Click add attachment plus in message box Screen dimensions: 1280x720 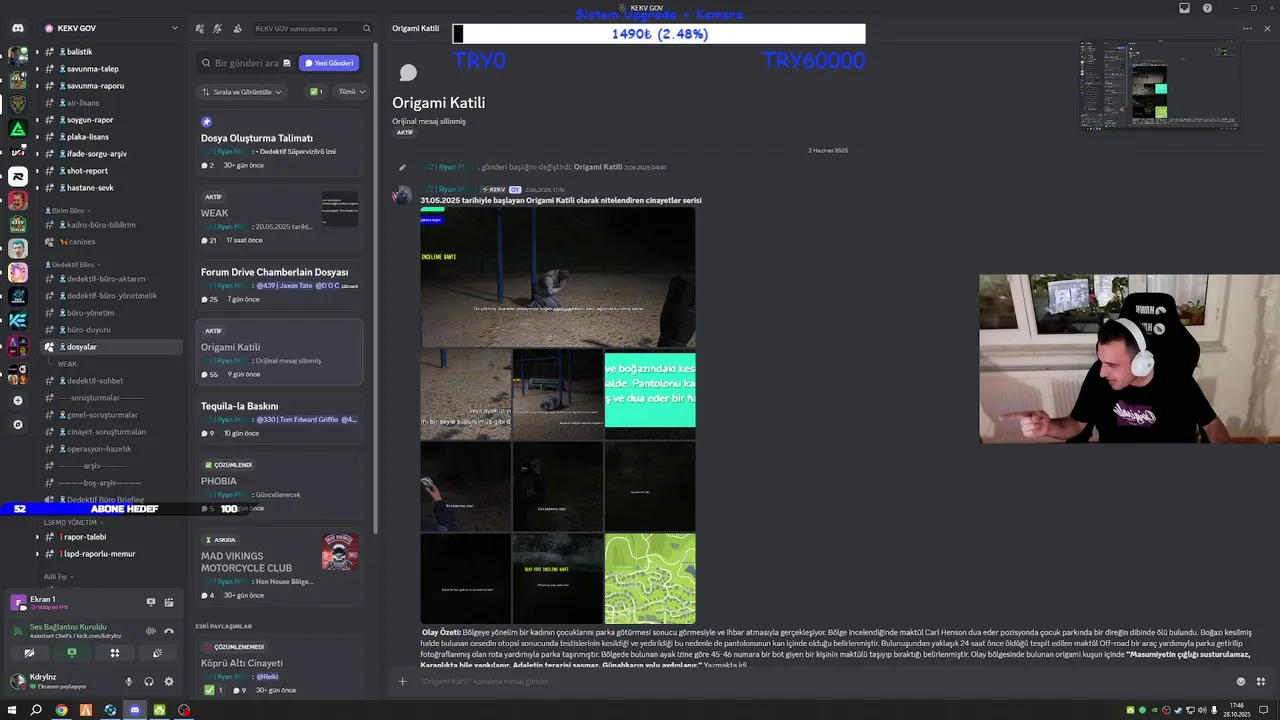click(402, 681)
